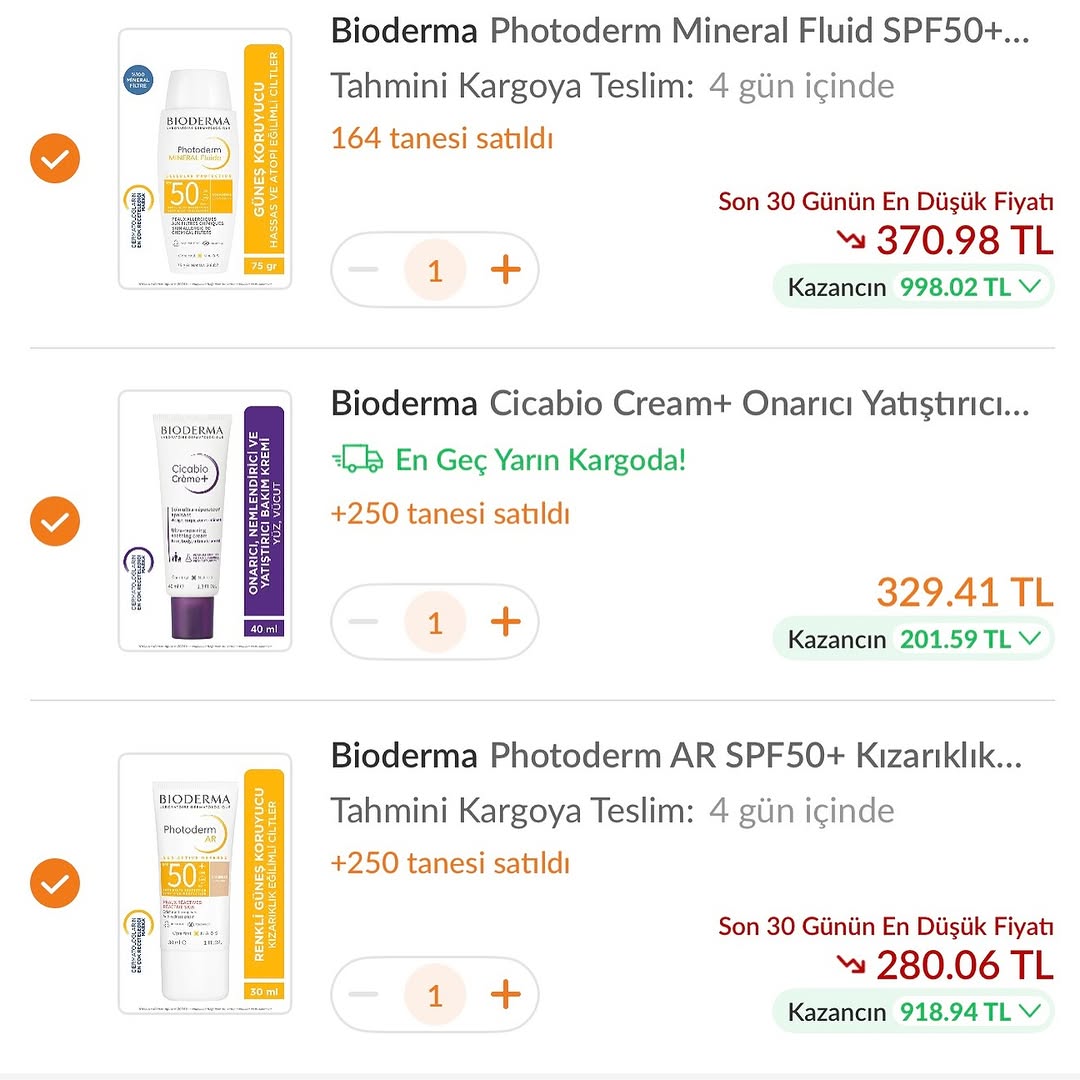
Task: View Cicabio Crème+ product image
Action: click(x=205, y=521)
